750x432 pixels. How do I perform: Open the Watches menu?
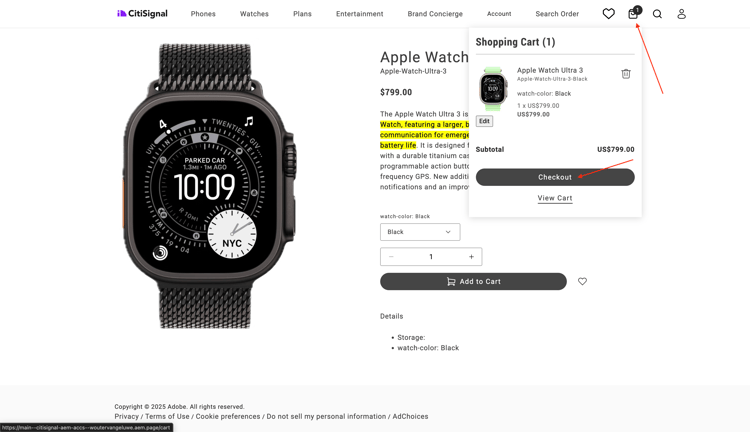(254, 14)
